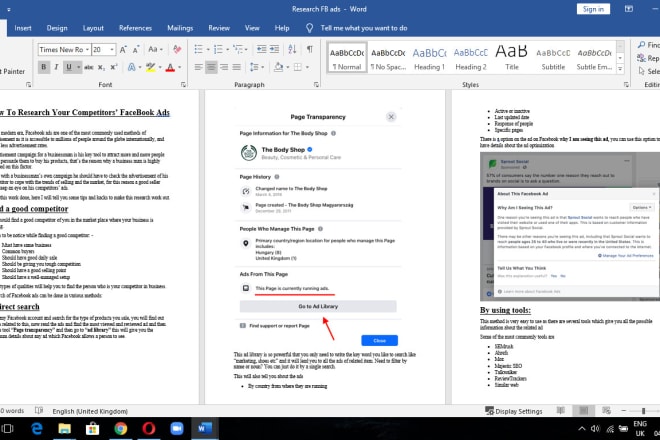Justify paragraph text
Viewport: 660px width, 440px height.
pyautogui.click(x=237, y=67)
